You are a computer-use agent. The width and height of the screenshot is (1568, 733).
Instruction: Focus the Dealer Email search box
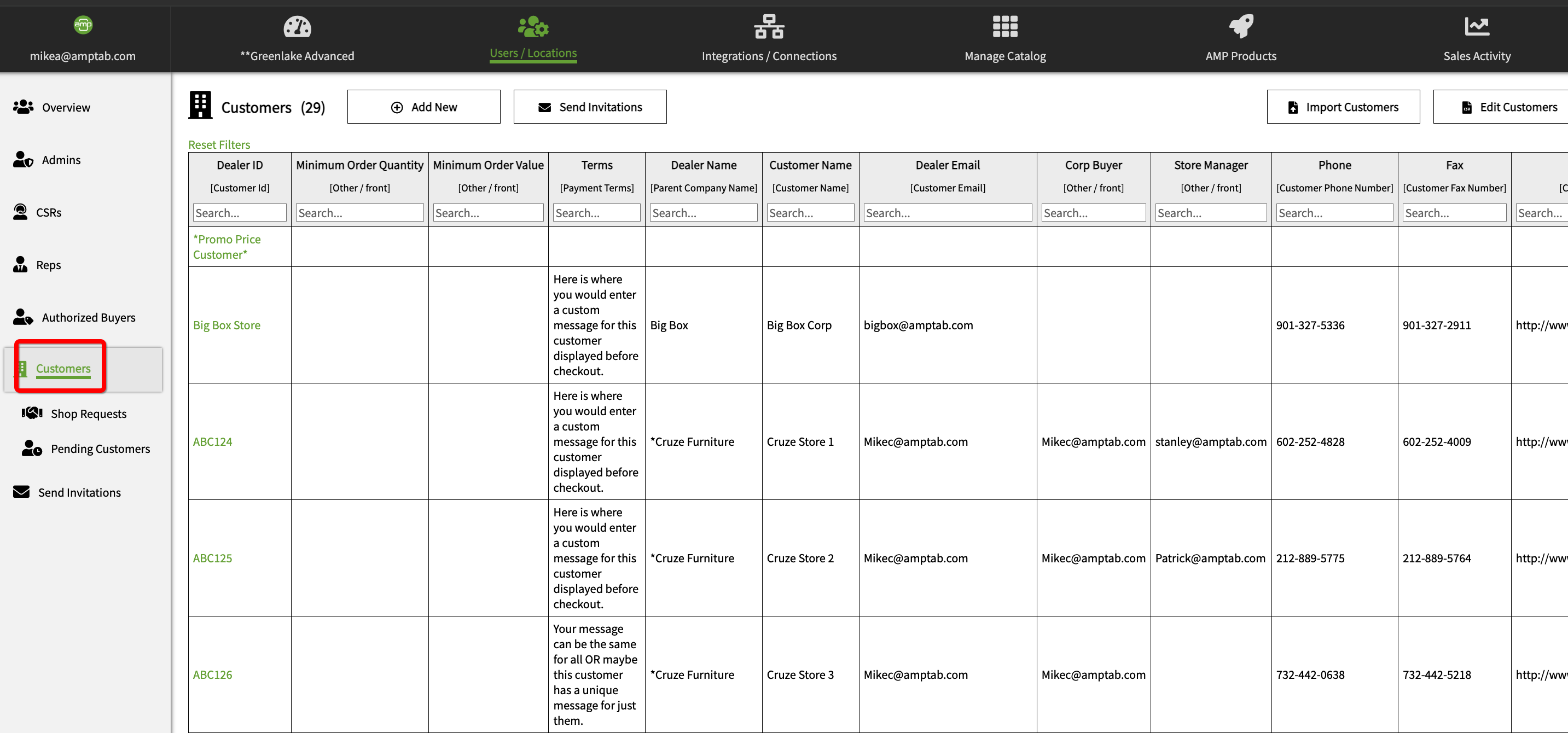coord(947,213)
